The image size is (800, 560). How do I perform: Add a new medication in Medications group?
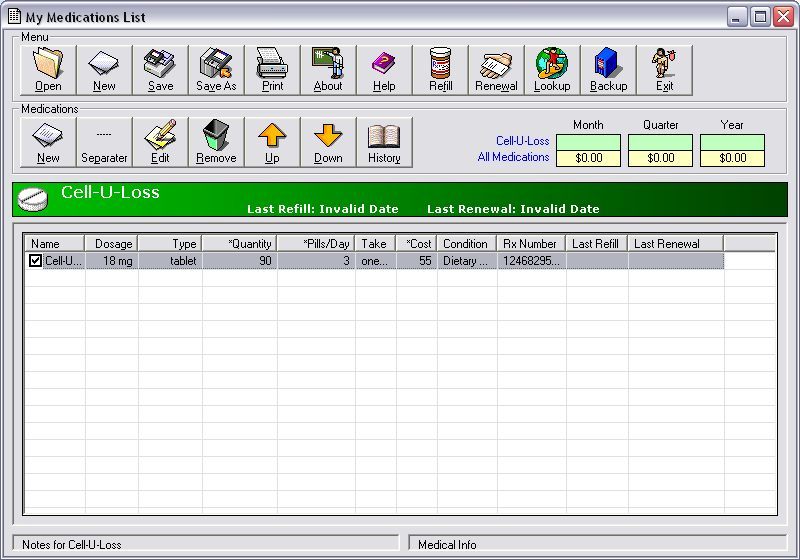point(48,142)
